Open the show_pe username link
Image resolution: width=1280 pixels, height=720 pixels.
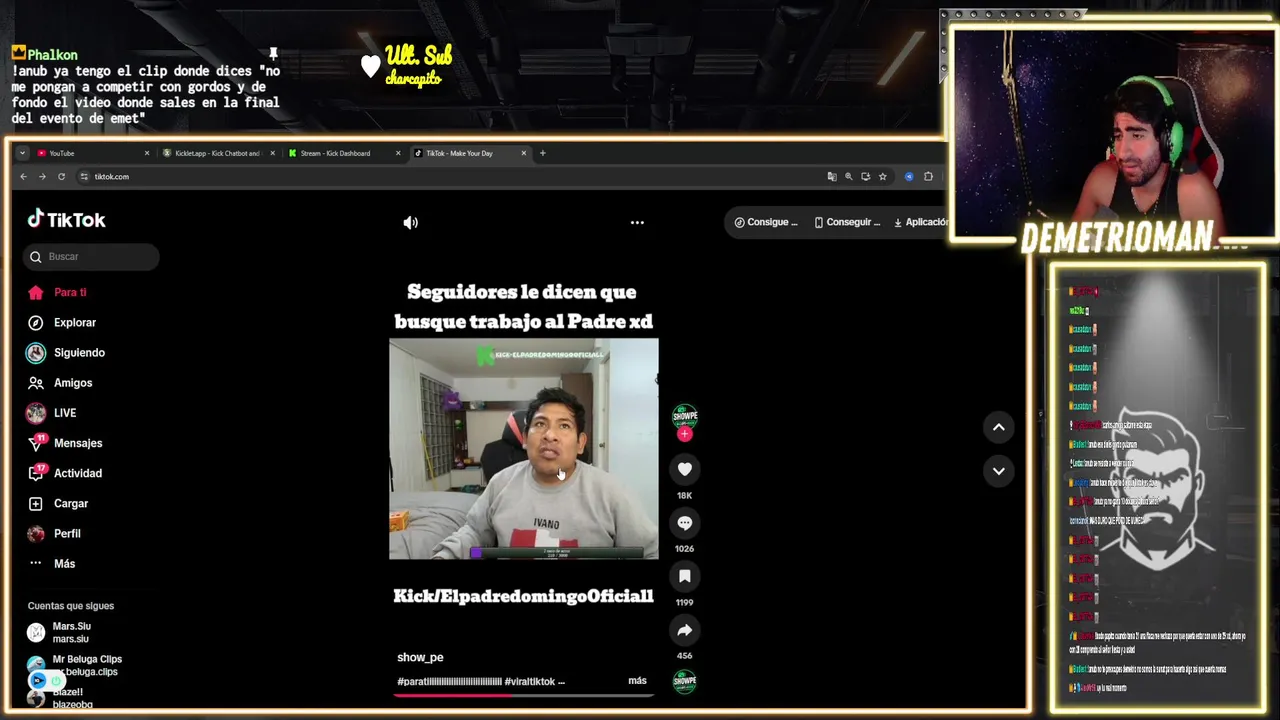[420, 657]
